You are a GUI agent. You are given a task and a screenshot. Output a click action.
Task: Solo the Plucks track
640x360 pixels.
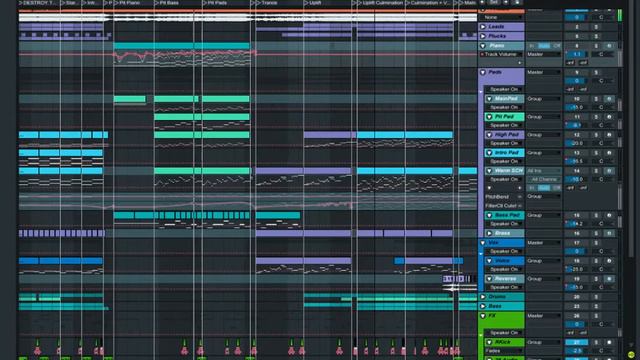pos(596,36)
